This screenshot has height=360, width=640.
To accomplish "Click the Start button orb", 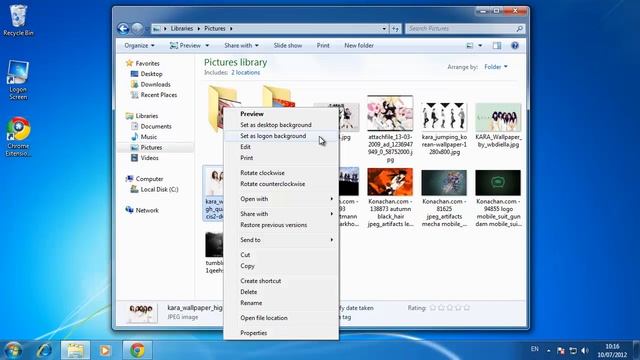I will coord(13,350).
